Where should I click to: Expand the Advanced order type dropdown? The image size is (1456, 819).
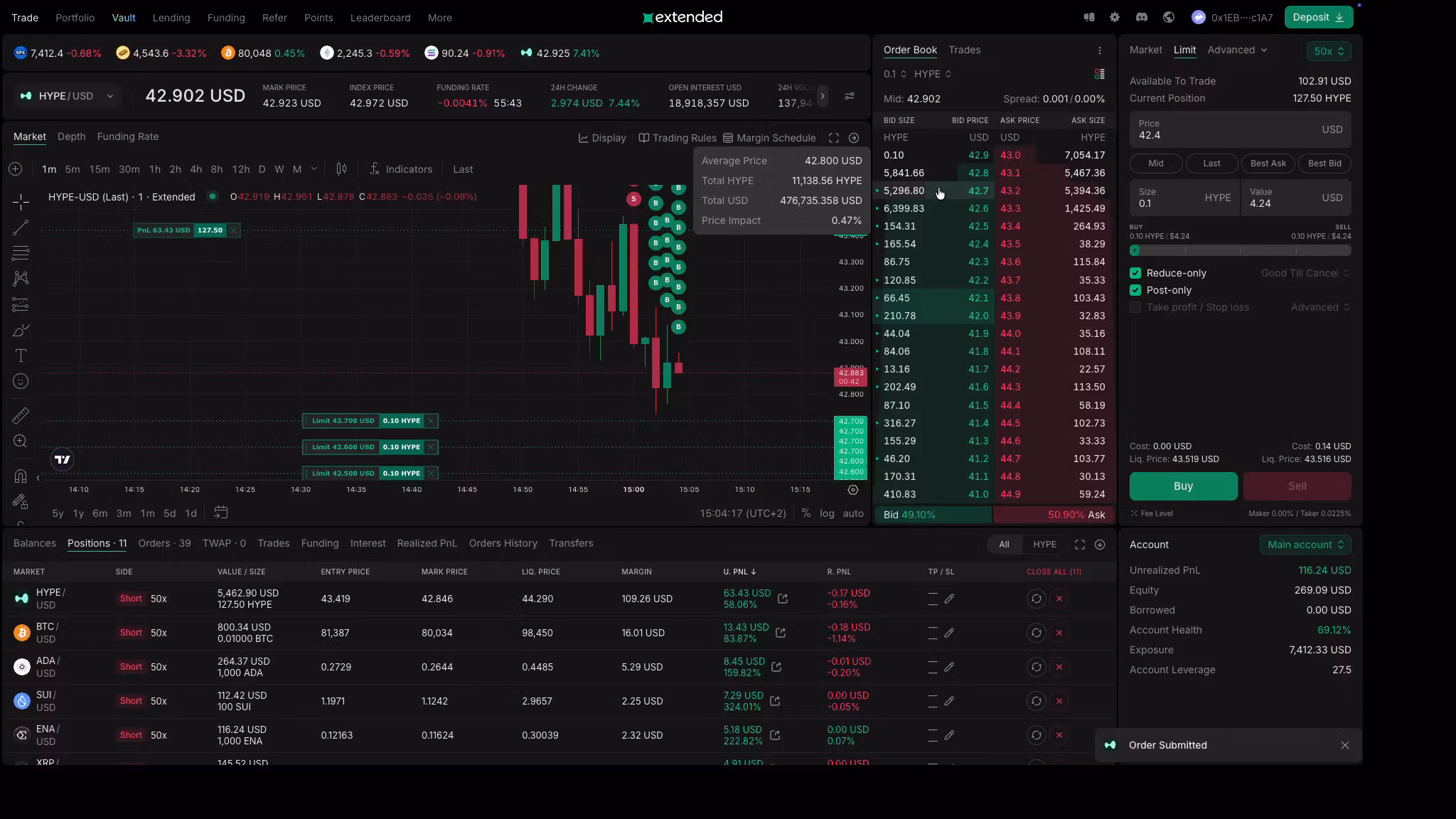(x=1238, y=50)
